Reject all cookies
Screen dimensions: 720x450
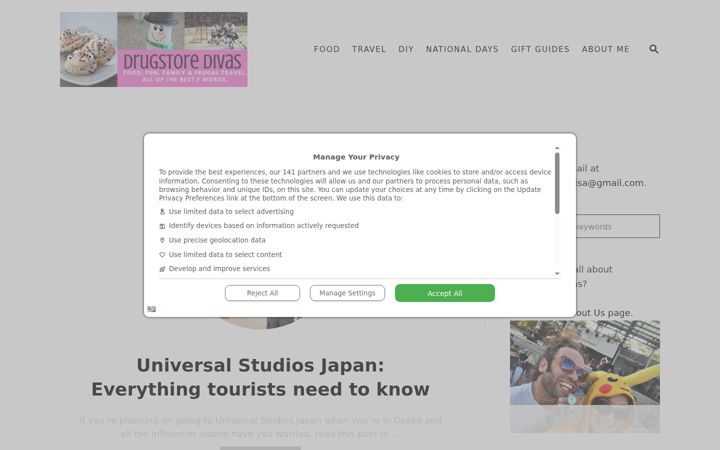pos(262,293)
